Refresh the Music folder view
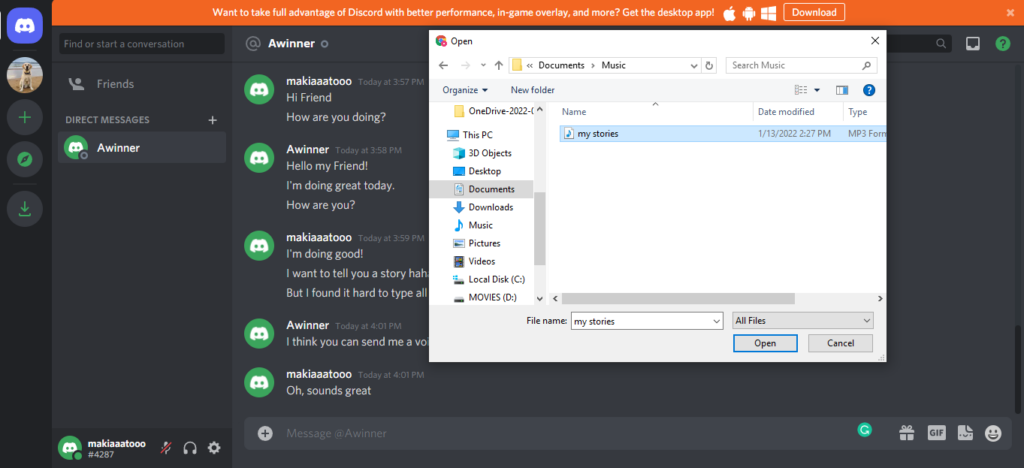 click(x=709, y=65)
